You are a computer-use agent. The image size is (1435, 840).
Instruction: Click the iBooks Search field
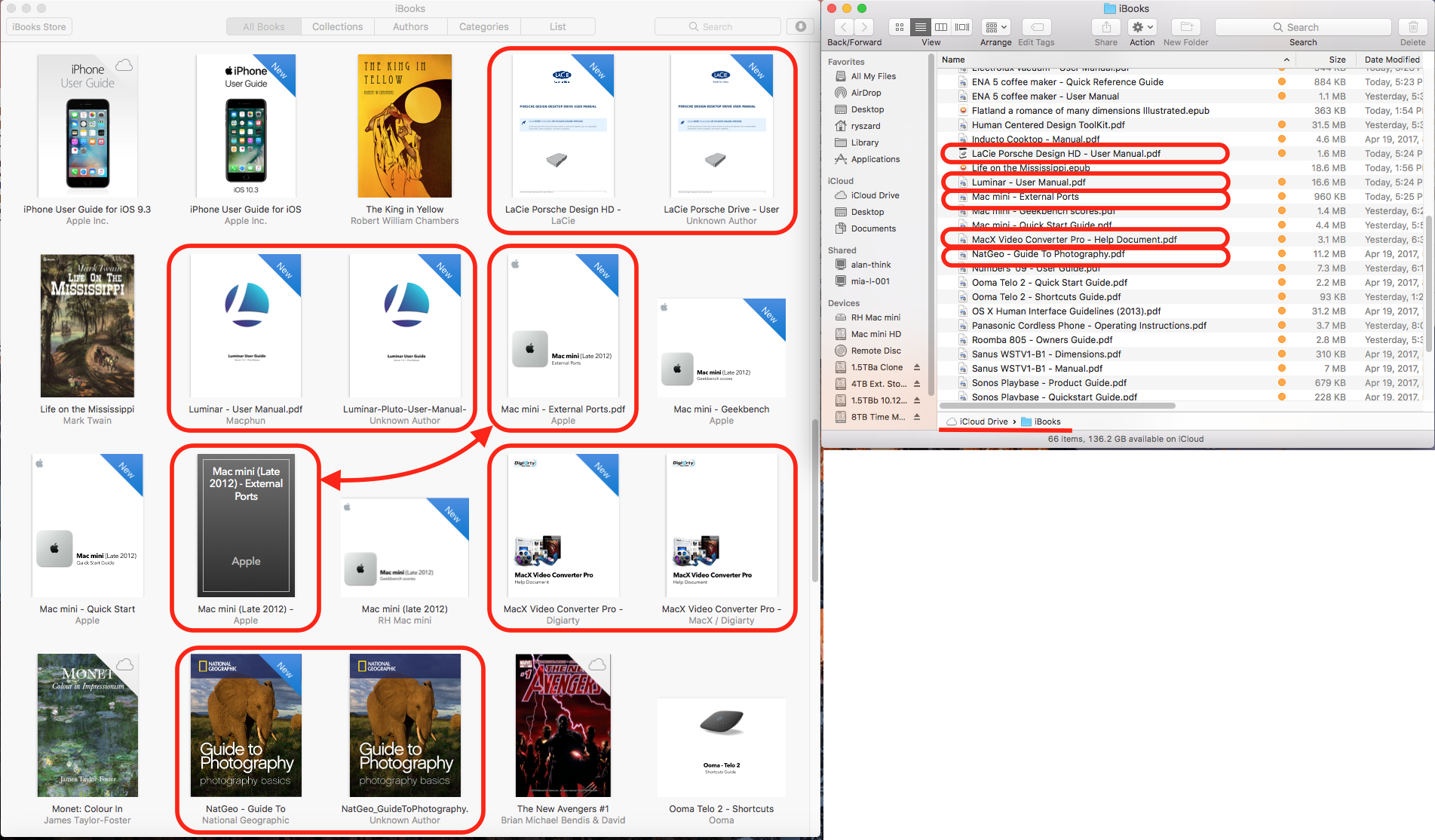coord(717,26)
